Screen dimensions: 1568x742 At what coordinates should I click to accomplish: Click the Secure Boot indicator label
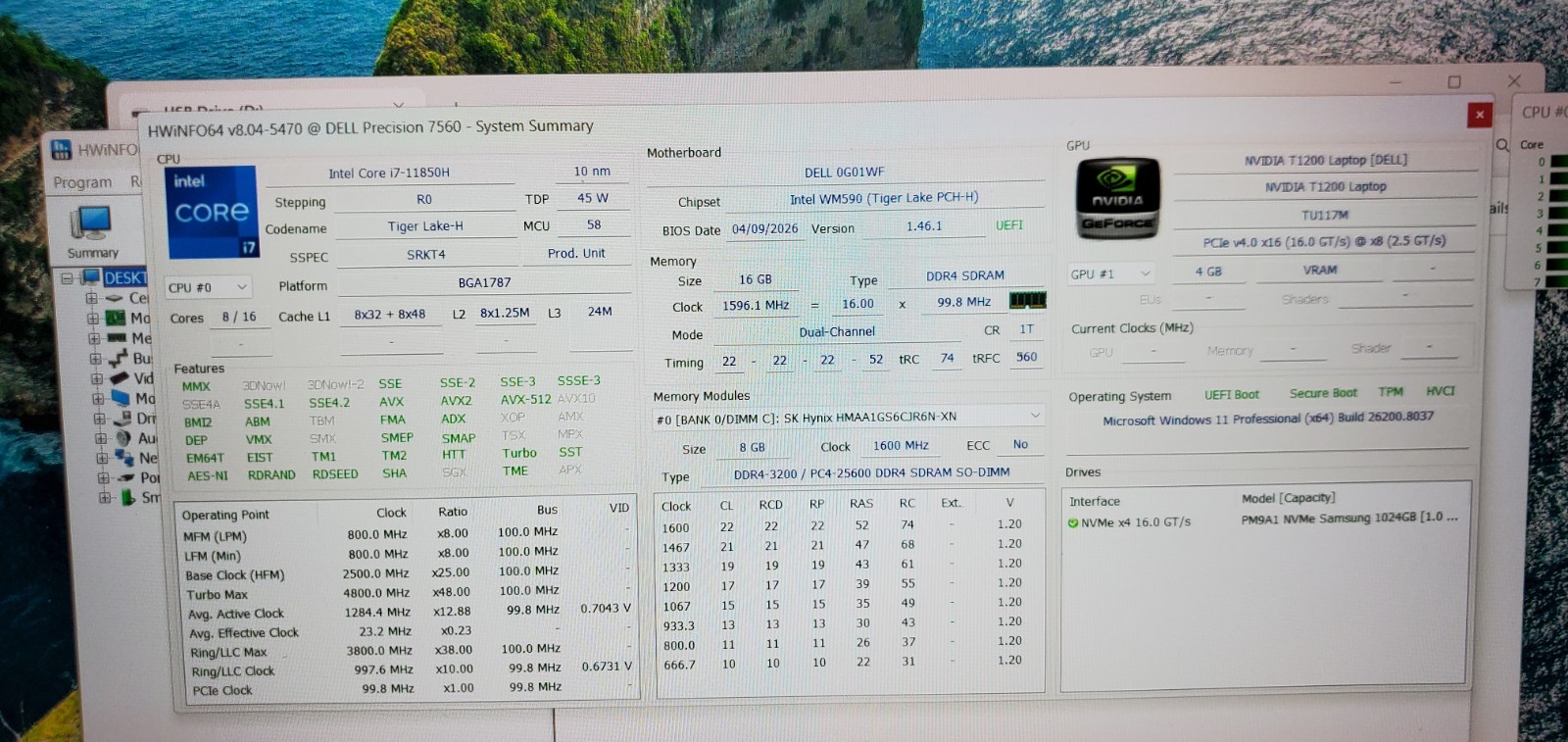point(1323,393)
